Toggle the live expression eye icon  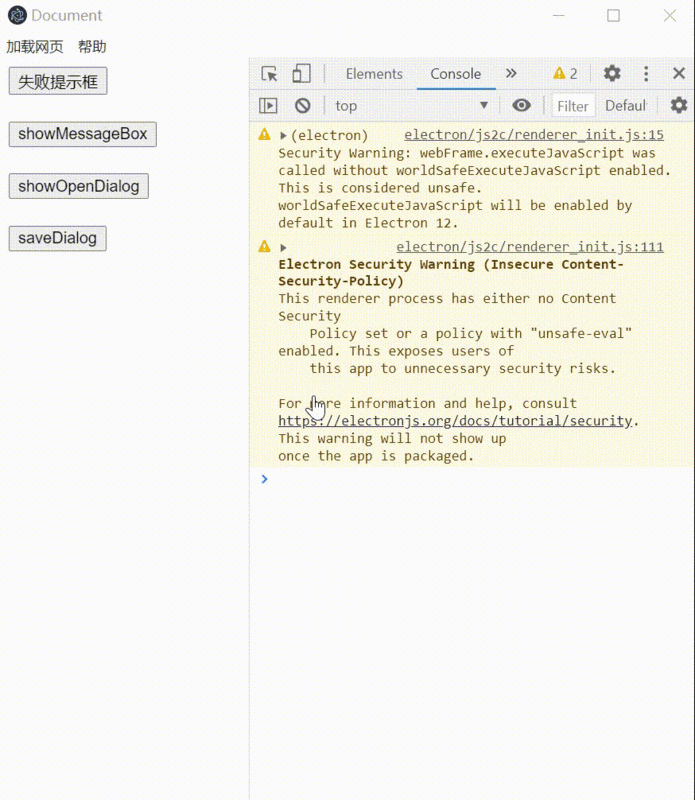pyautogui.click(x=522, y=106)
